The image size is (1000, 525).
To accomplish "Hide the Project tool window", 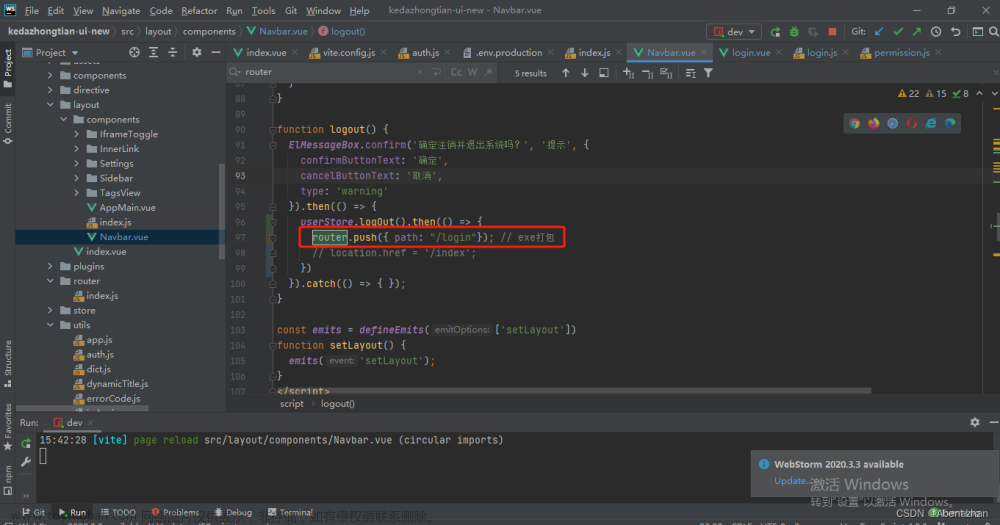I will click(x=216, y=52).
